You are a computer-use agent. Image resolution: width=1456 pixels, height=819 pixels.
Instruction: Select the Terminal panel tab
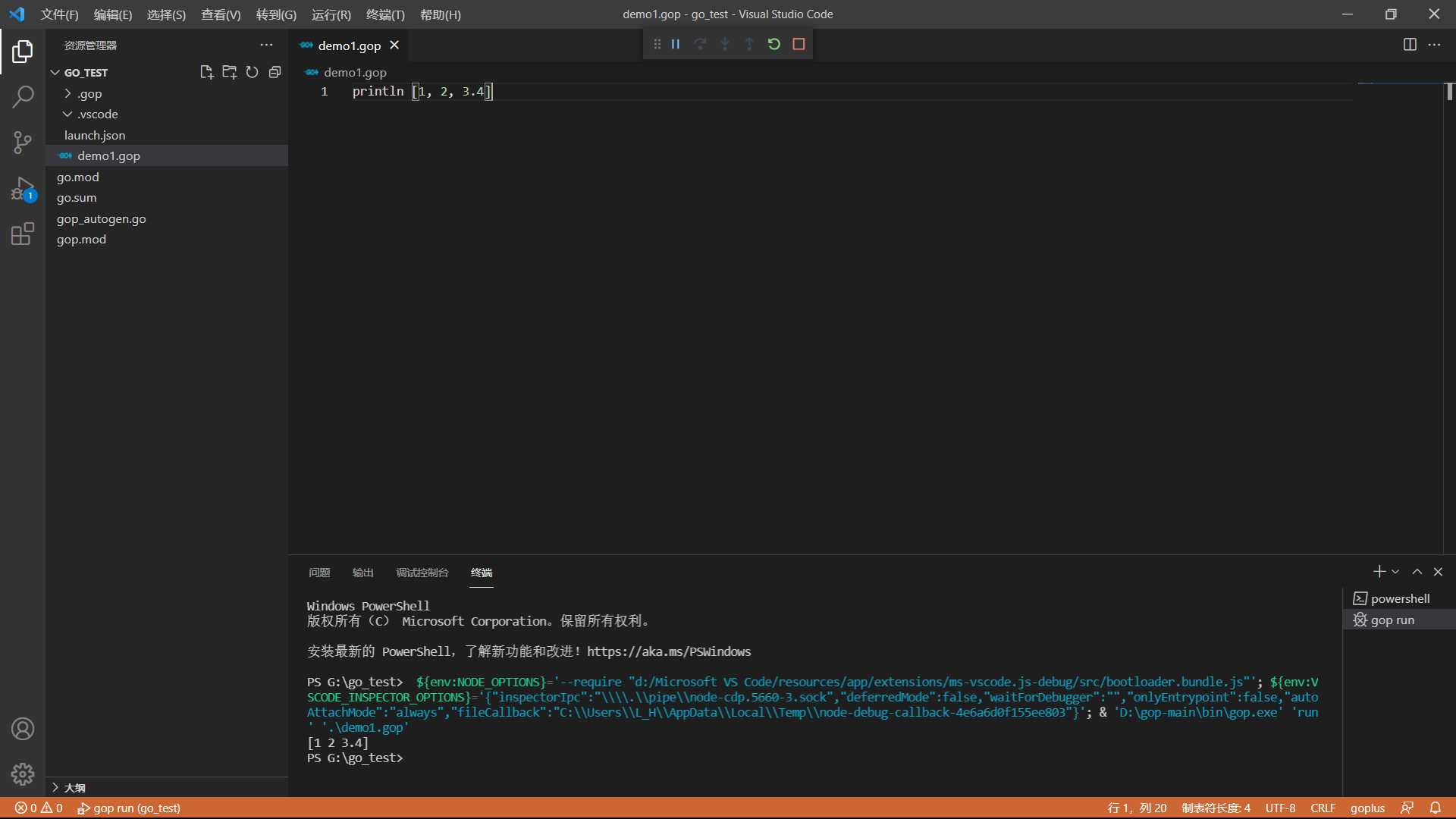point(482,573)
